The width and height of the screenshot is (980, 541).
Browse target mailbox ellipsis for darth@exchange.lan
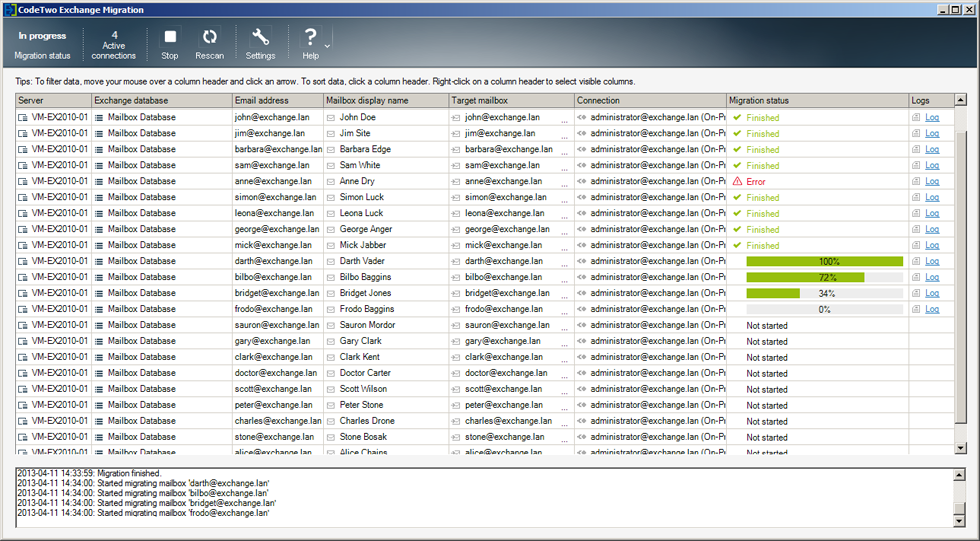tap(564, 264)
